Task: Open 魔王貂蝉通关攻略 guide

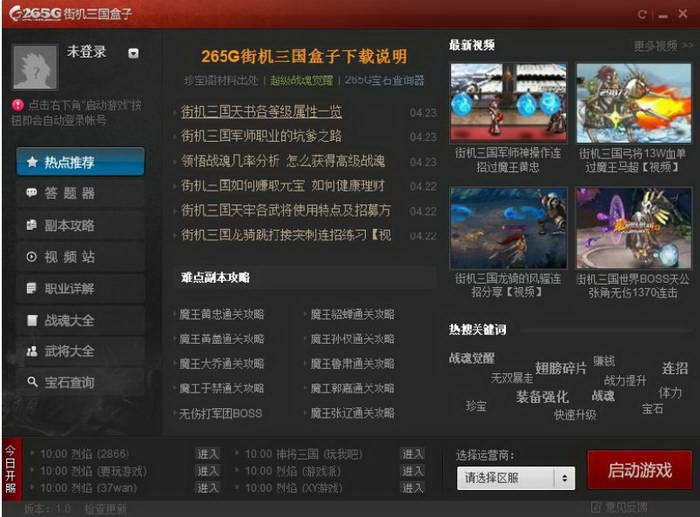Action: (353, 314)
